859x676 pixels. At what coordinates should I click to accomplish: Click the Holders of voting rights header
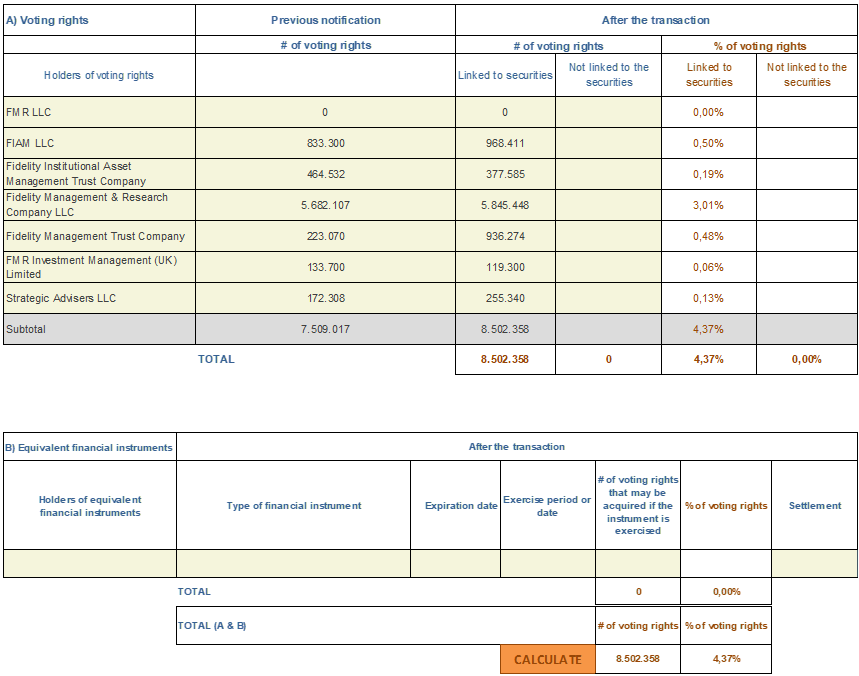click(99, 75)
